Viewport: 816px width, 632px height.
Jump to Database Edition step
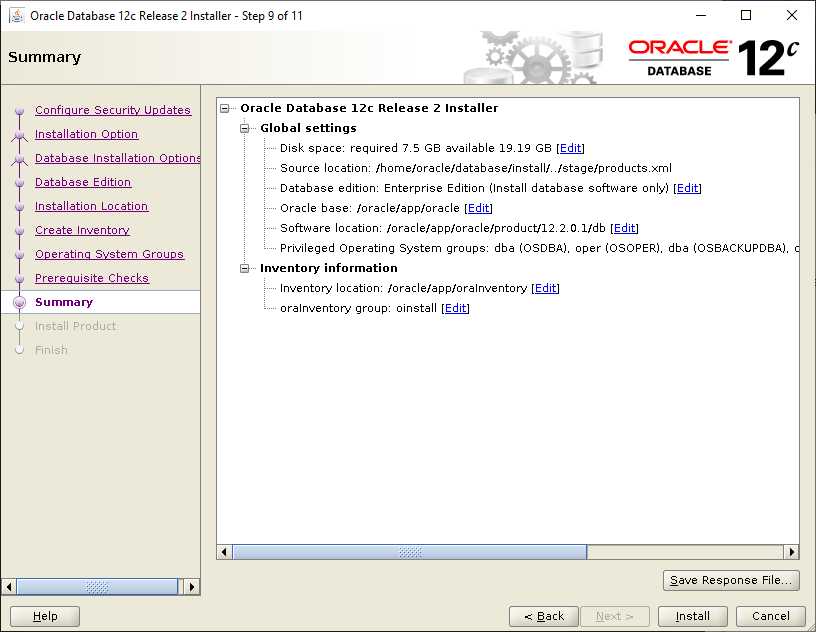coord(83,182)
